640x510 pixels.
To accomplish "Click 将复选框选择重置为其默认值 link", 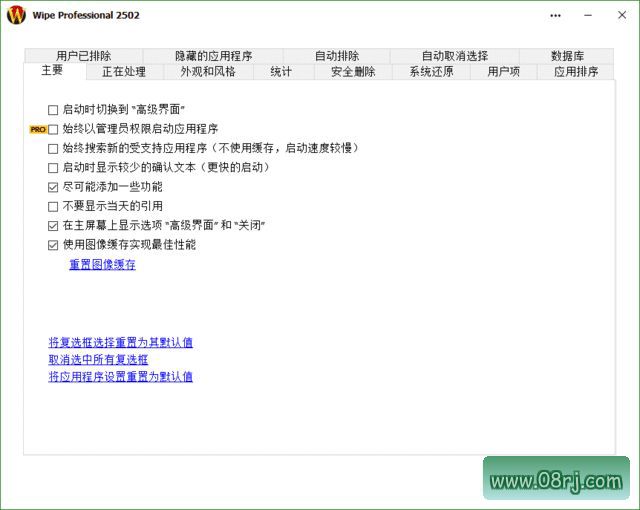I will [x=120, y=342].
